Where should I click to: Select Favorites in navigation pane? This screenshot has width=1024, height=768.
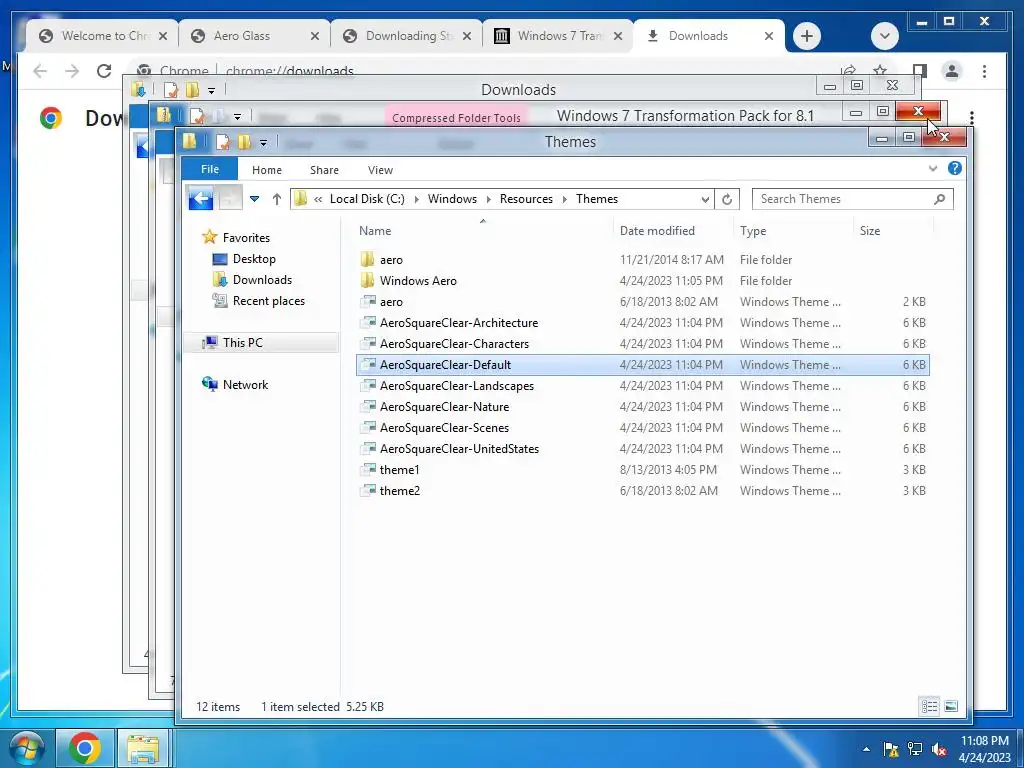click(x=246, y=238)
